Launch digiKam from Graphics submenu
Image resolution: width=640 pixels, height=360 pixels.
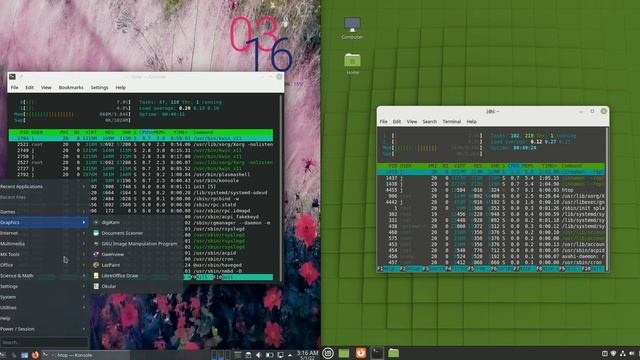coord(138,222)
